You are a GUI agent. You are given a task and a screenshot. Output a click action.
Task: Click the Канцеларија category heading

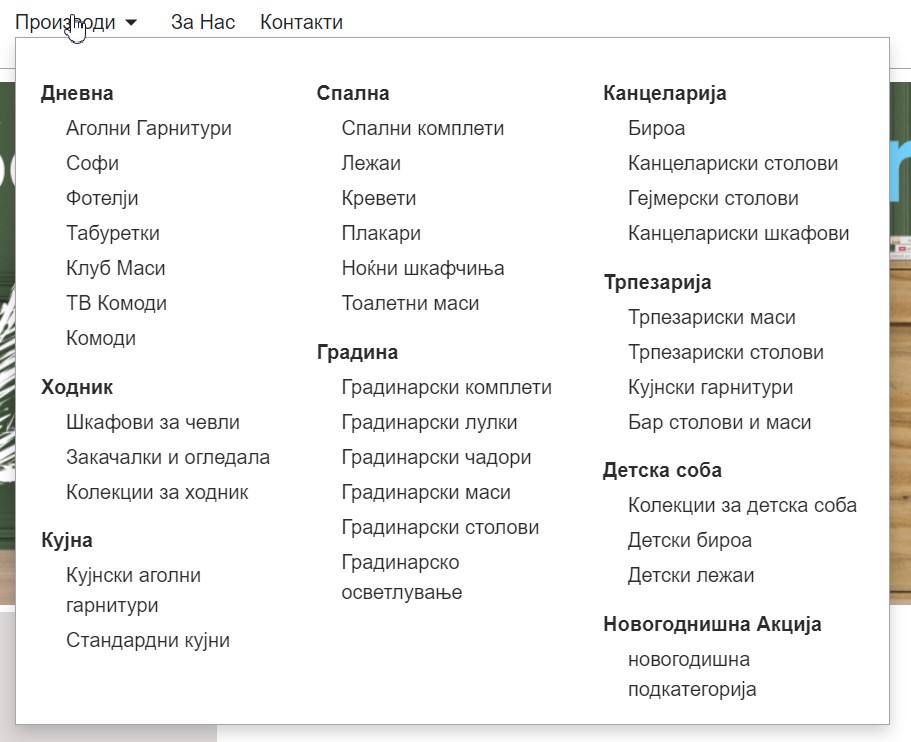pyautogui.click(x=665, y=93)
